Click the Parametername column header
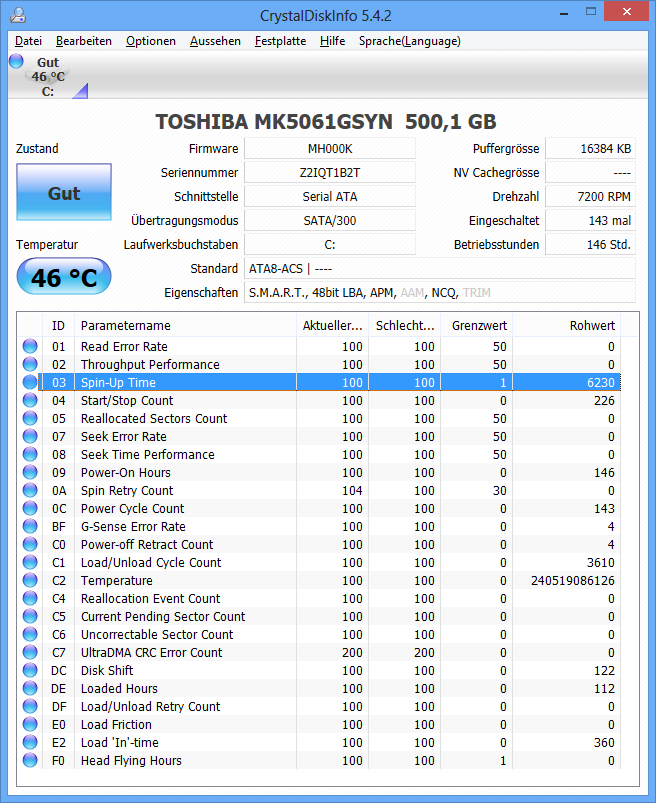This screenshot has height=803, width=656. 185,325
